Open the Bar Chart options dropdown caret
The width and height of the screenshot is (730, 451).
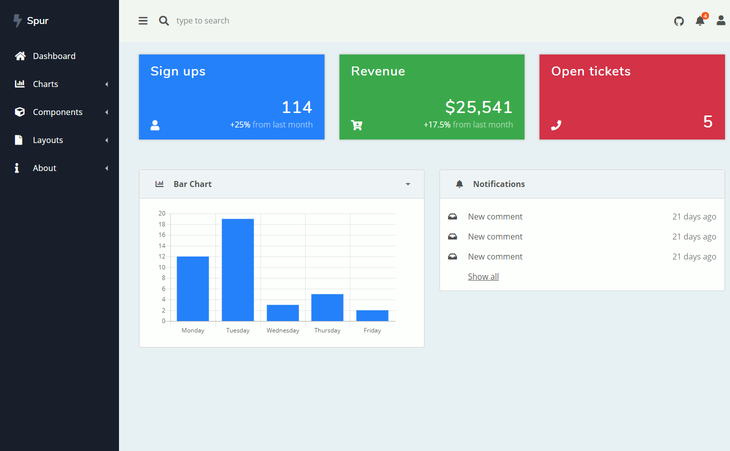pos(408,184)
